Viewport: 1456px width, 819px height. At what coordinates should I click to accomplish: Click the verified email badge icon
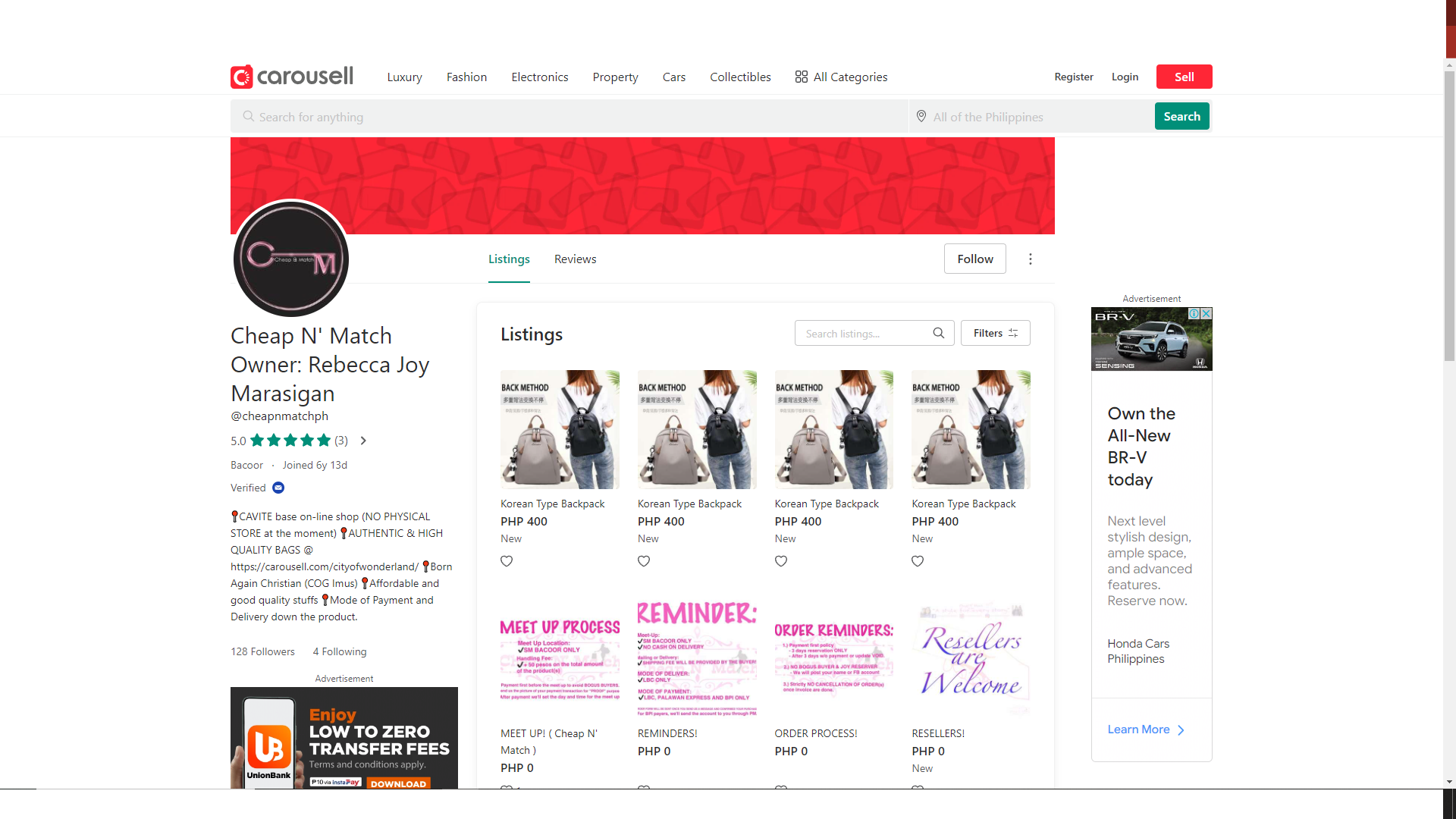pyautogui.click(x=278, y=488)
